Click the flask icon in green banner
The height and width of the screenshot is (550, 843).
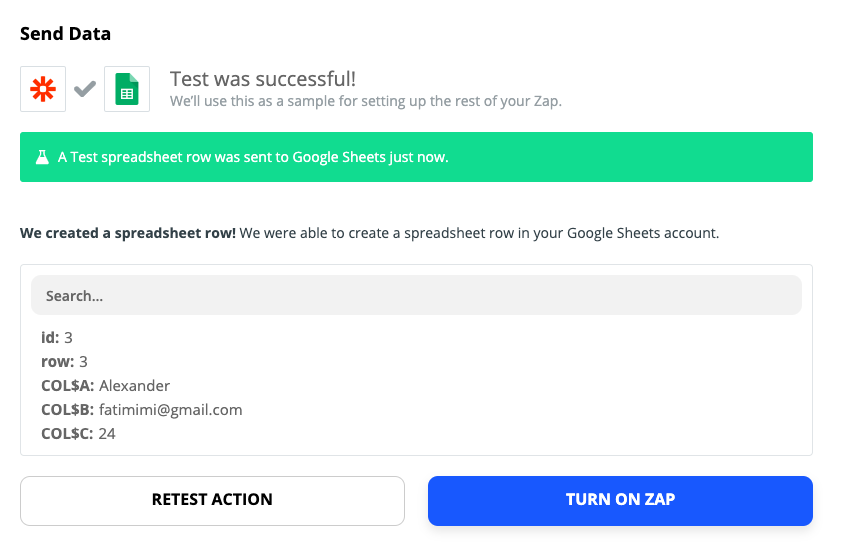pyautogui.click(x=42, y=157)
